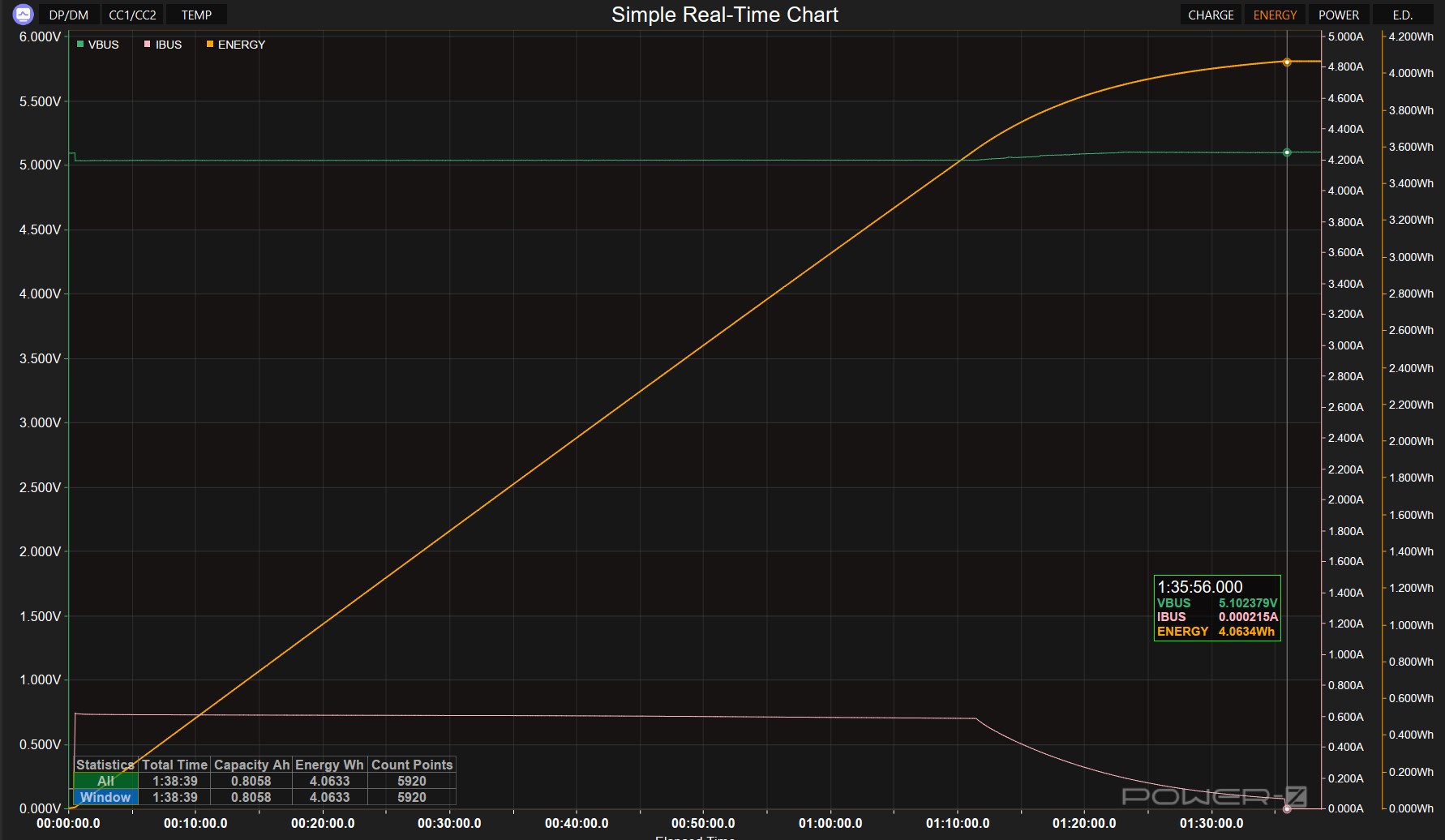Screen dimensions: 1445x840
Task: Toggle the POWER curve button
Action: pyautogui.click(x=1339, y=15)
